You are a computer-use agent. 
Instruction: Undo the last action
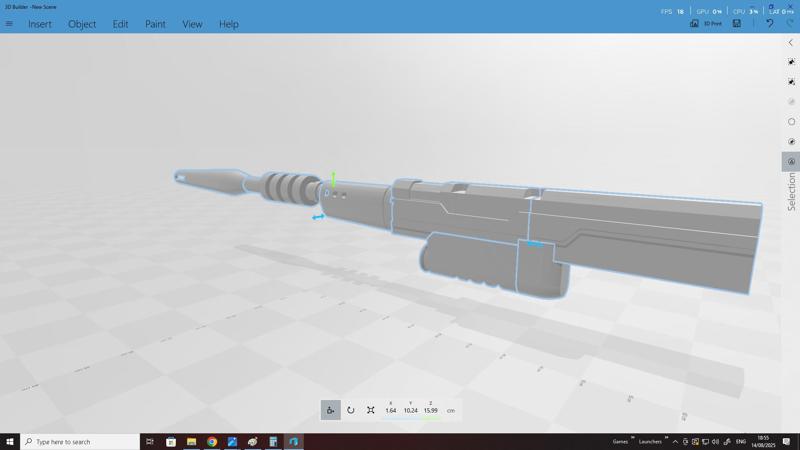(770, 23)
